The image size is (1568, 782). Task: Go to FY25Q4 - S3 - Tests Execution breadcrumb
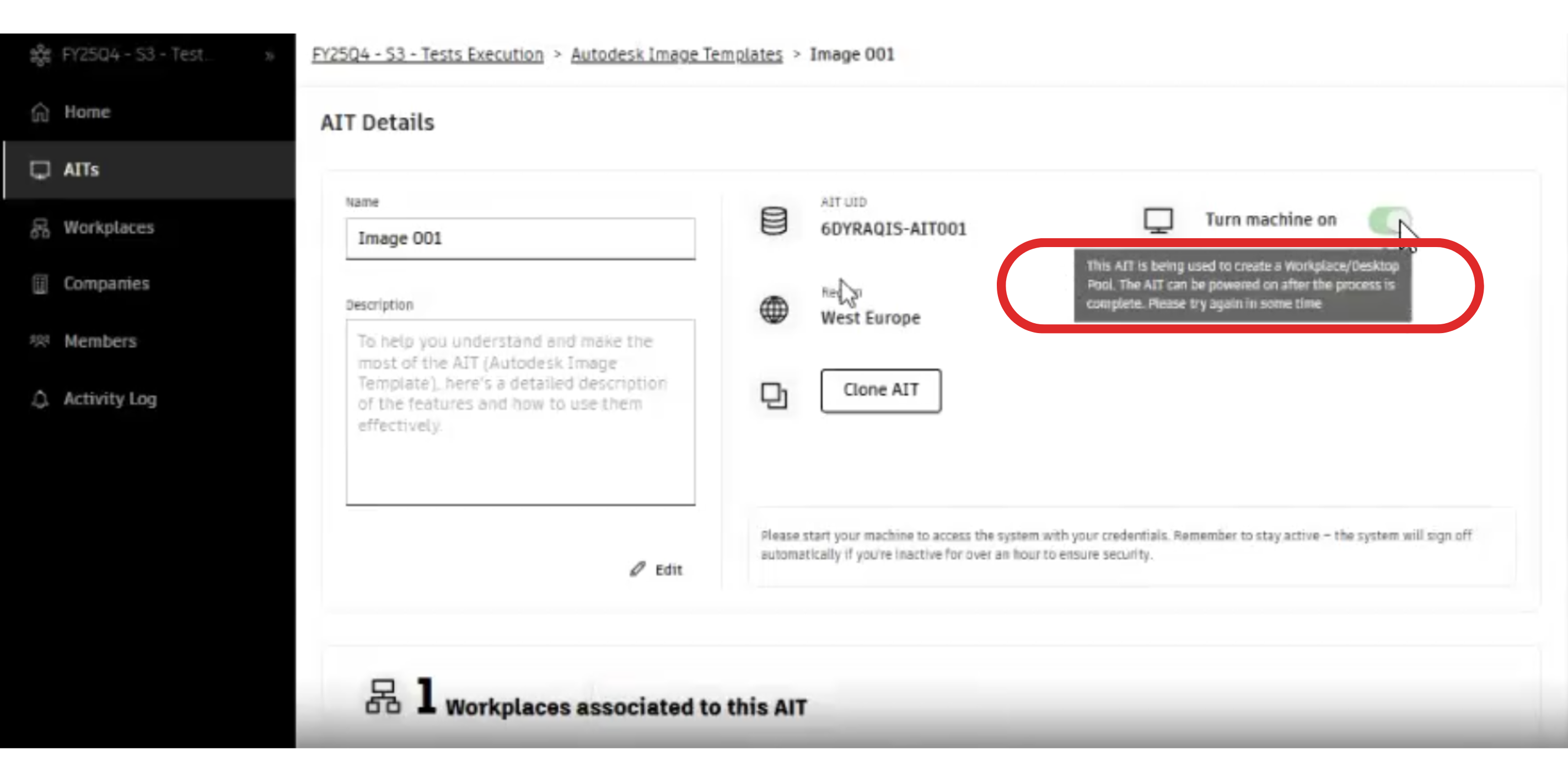coord(427,55)
